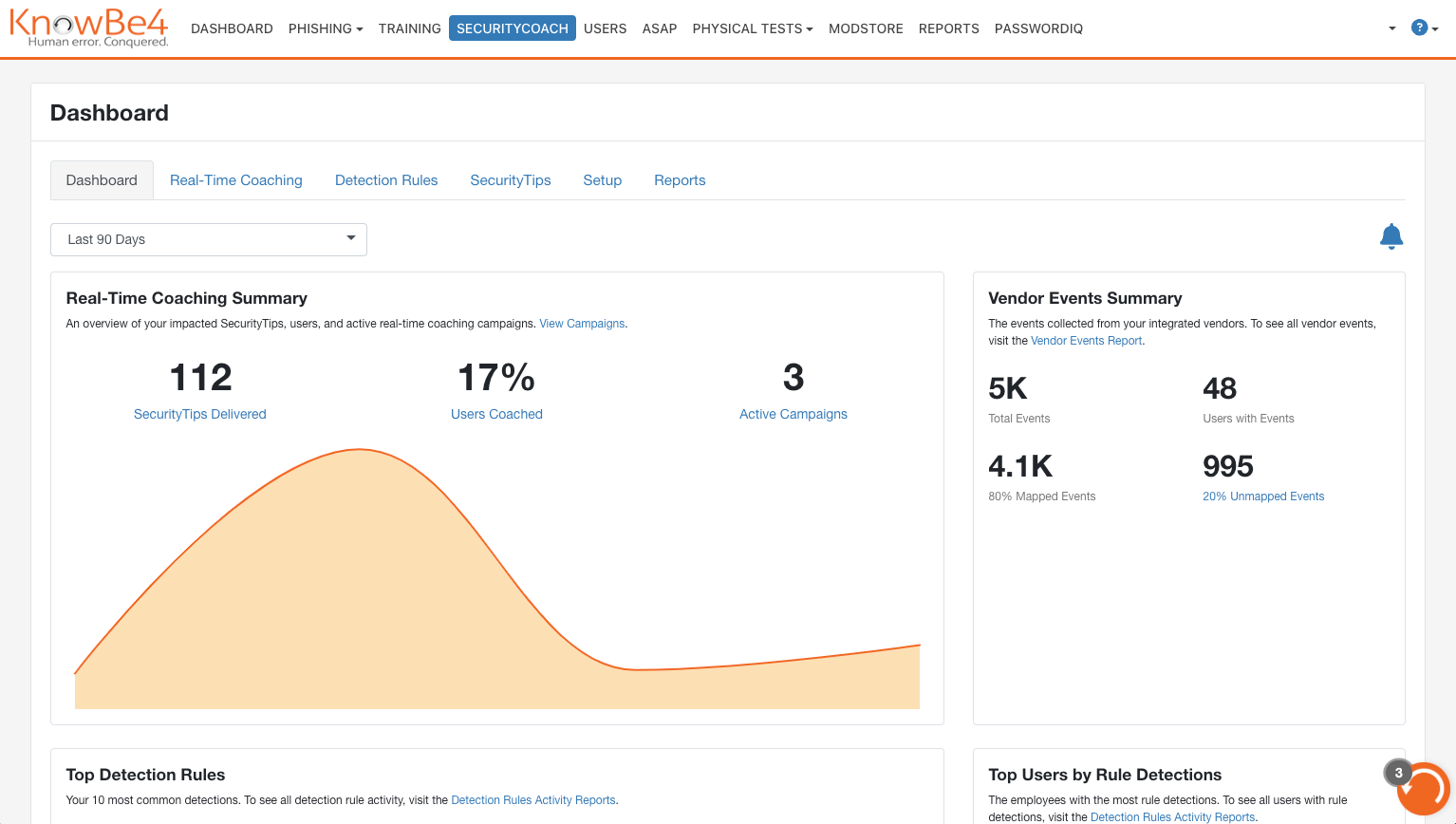Open the orange chat support widget
This screenshot has height=824, width=1456.
coord(1423,789)
